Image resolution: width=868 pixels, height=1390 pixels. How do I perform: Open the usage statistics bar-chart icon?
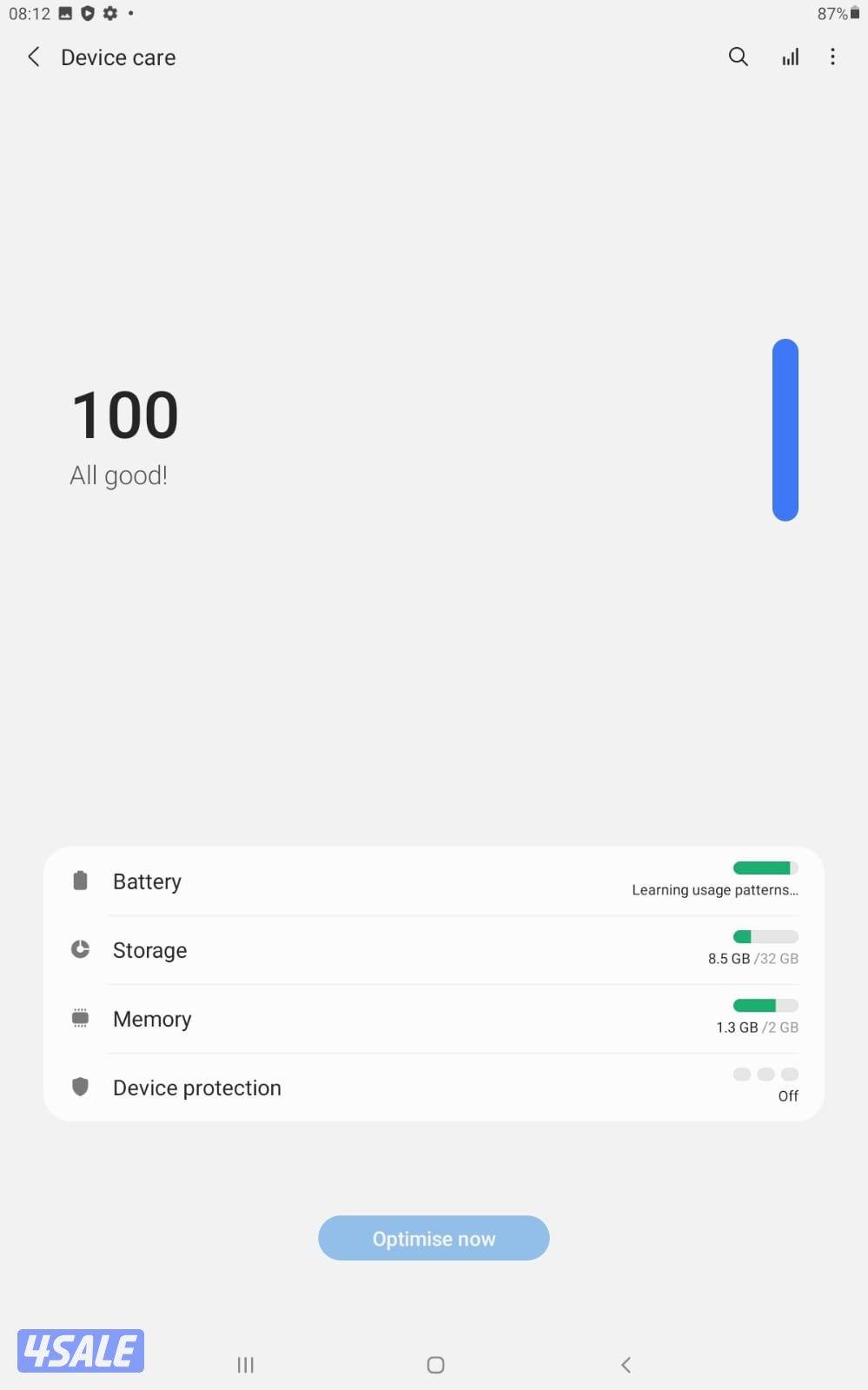pyautogui.click(x=790, y=57)
